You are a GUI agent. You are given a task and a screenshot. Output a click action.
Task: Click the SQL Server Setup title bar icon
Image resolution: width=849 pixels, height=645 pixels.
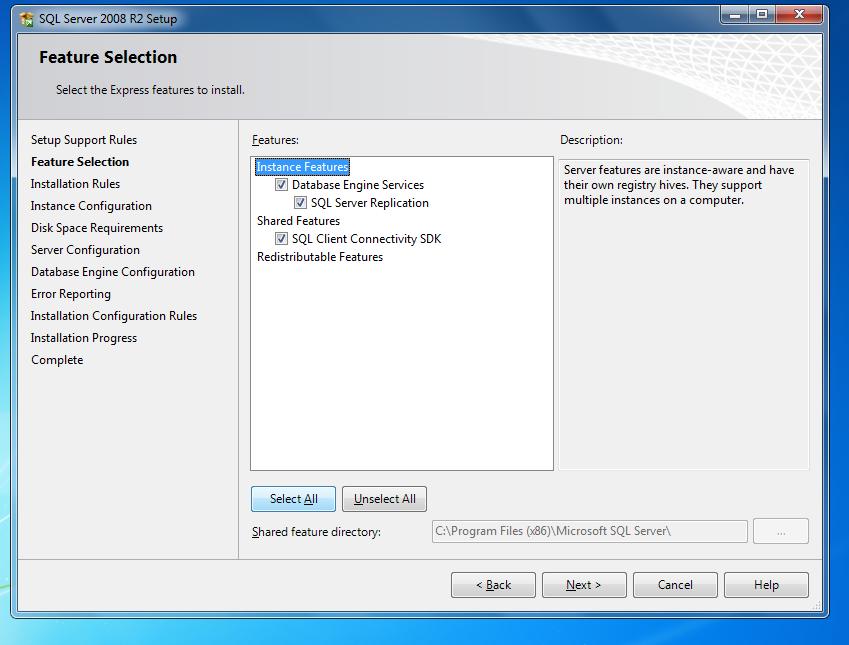pyautogui.click(x=27, y=19)
